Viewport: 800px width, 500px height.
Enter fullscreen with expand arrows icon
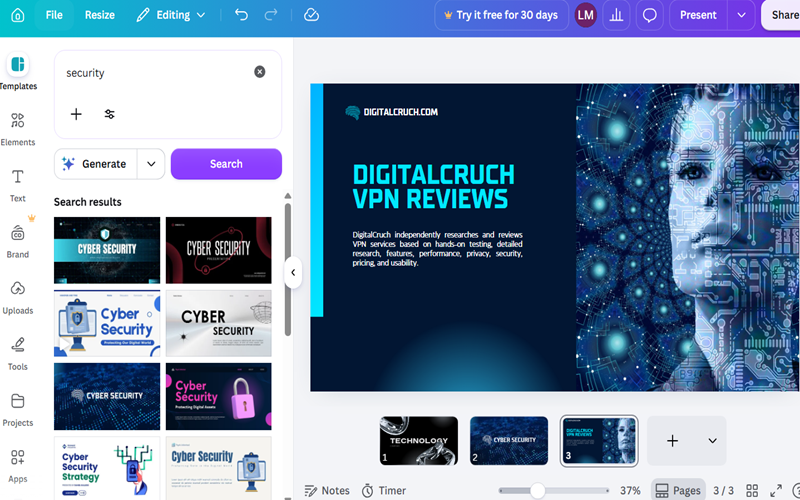click(x=776, y=491)
